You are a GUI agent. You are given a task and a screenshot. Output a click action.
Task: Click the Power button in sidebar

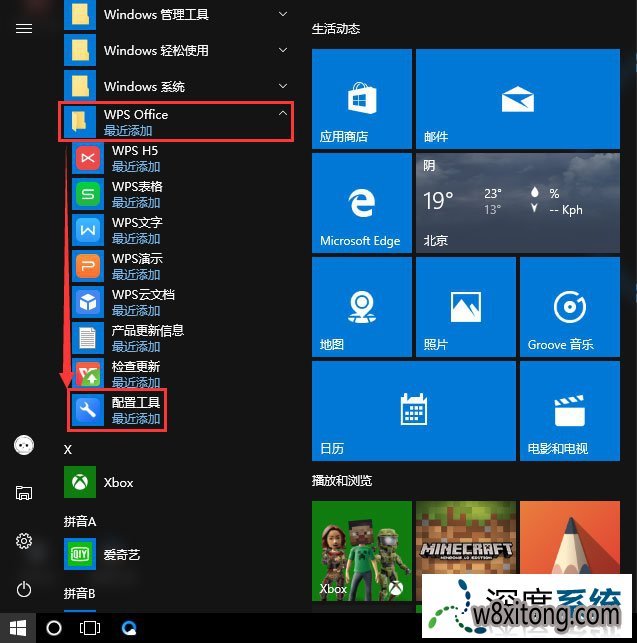[24, 589]
